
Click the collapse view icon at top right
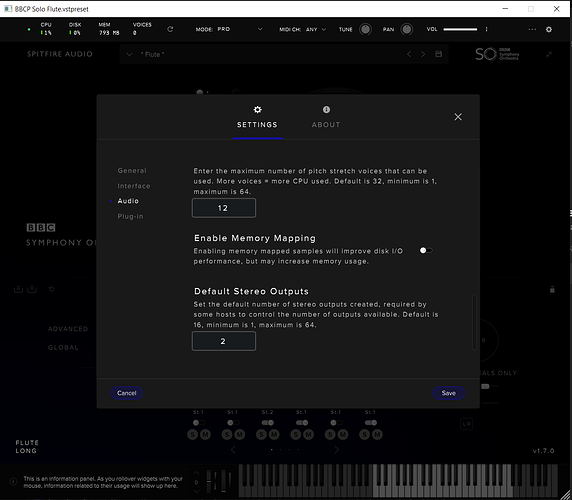549,54
